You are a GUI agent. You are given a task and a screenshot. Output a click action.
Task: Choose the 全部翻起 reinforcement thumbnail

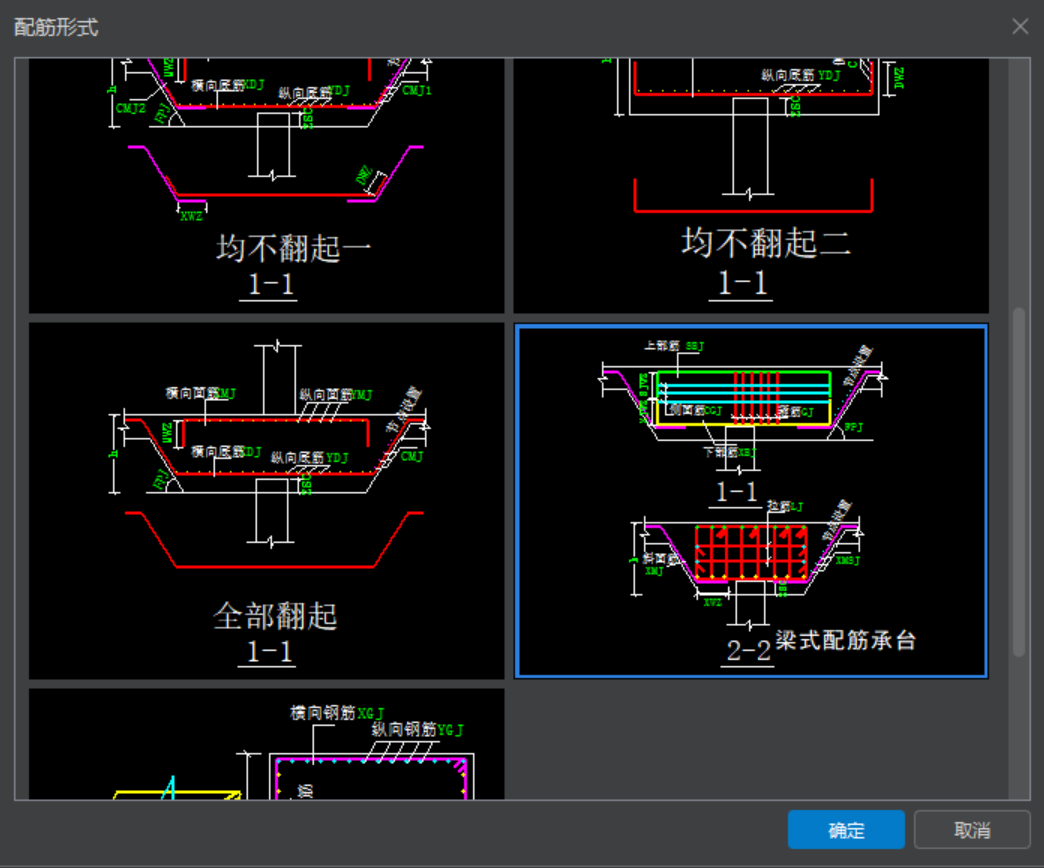pyautogui.click(x=266, y=501)
